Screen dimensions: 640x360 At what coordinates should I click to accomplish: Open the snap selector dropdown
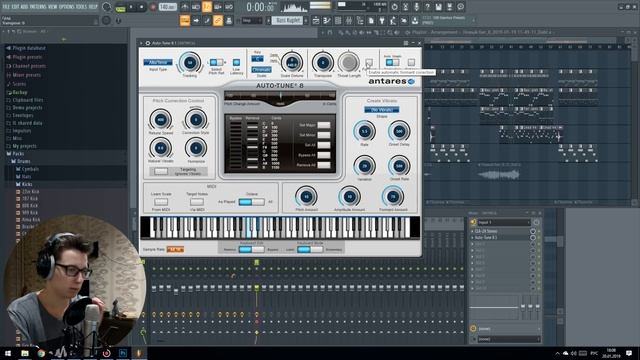point(251,20)
